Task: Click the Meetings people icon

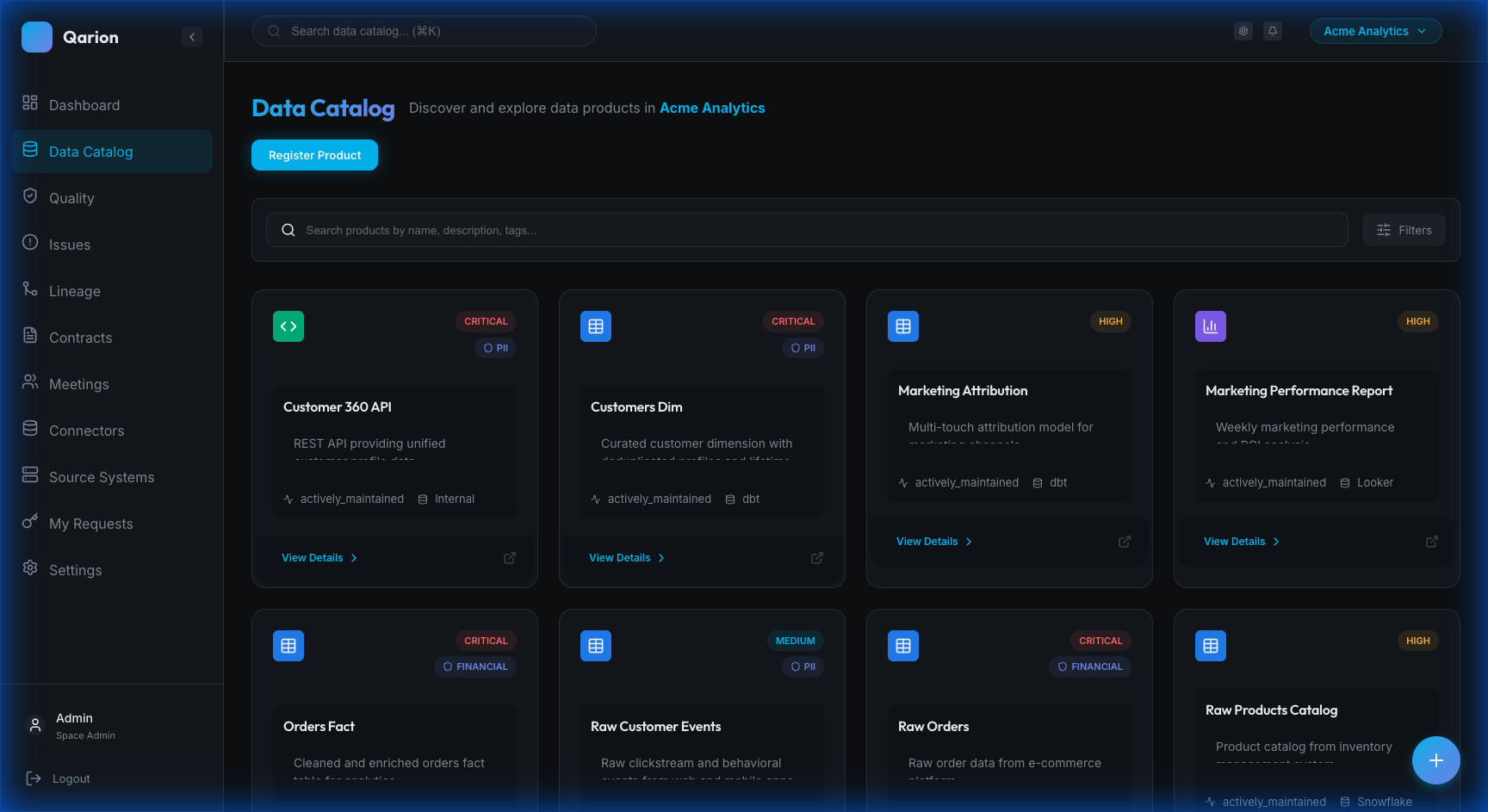Action: click(30, 383)
